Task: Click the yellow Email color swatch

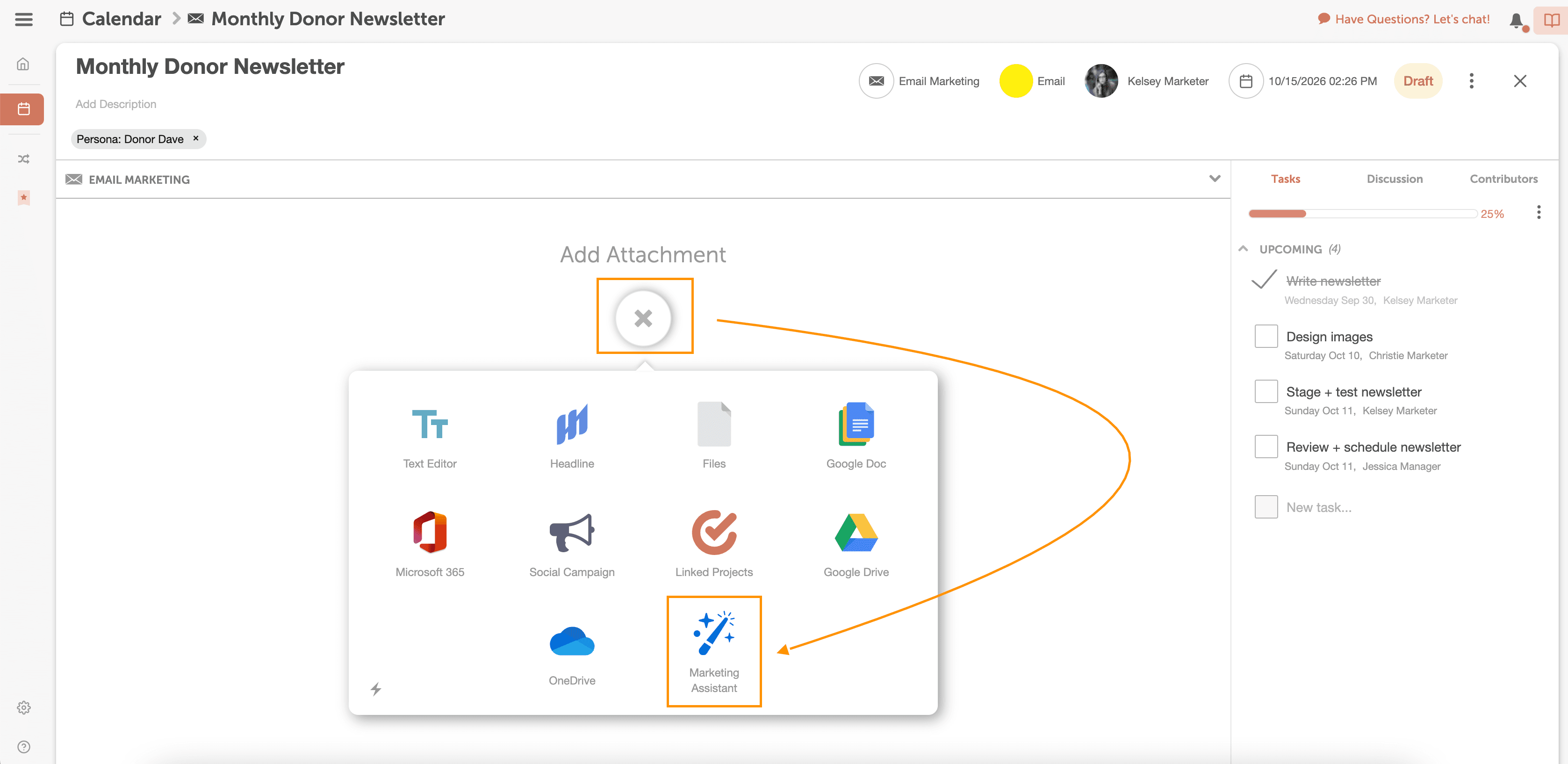Action: pyautogui.click(x=1016, y=81)
